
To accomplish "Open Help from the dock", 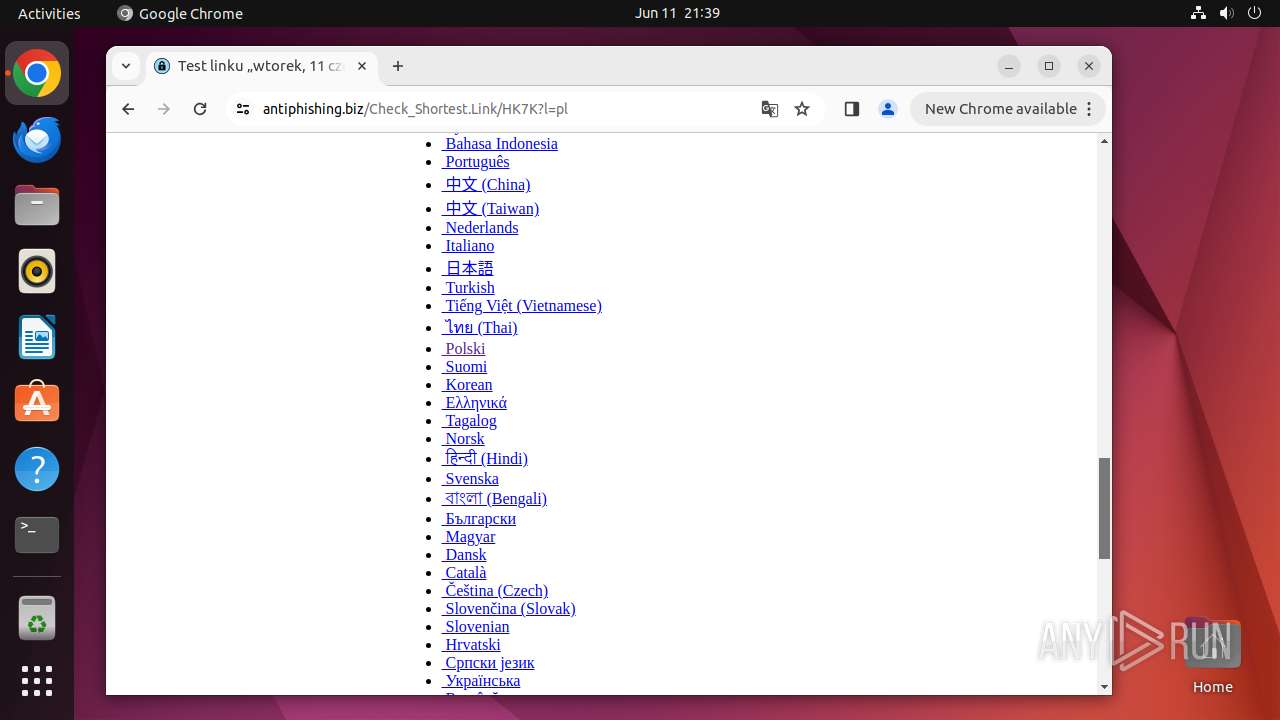I will point(37,469).
